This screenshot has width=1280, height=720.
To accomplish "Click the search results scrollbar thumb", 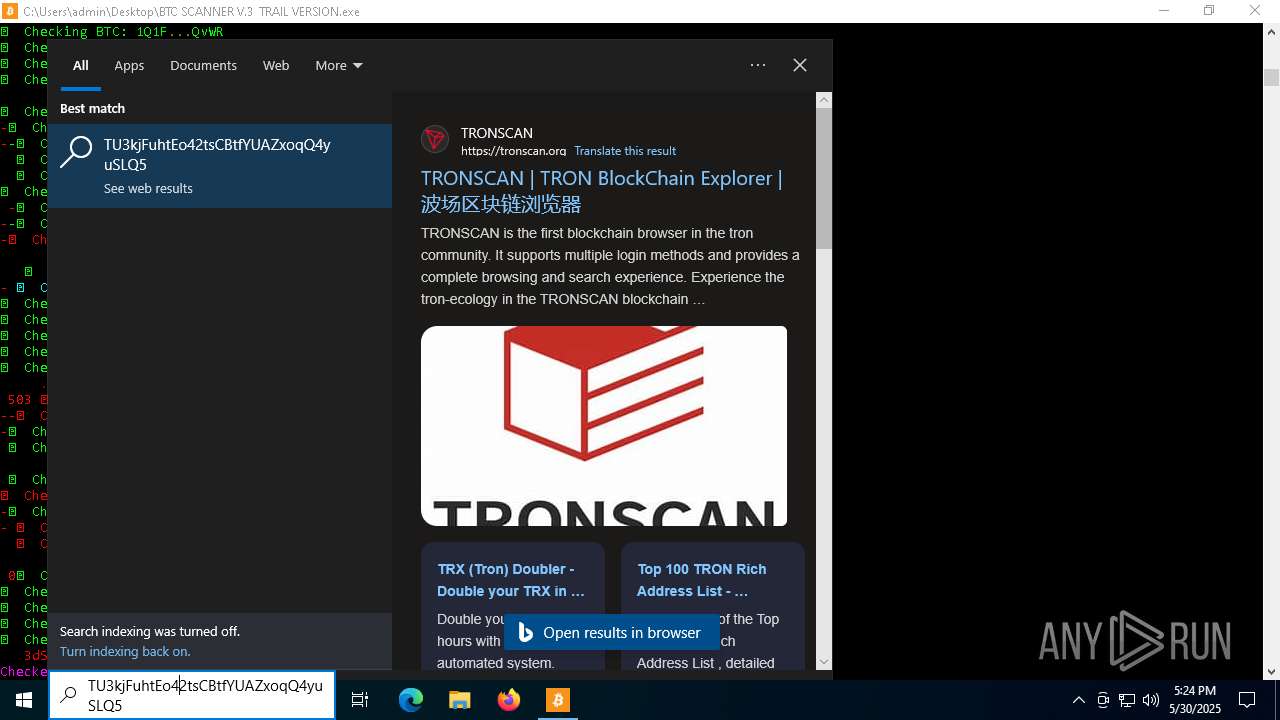I will click(824, 178).
